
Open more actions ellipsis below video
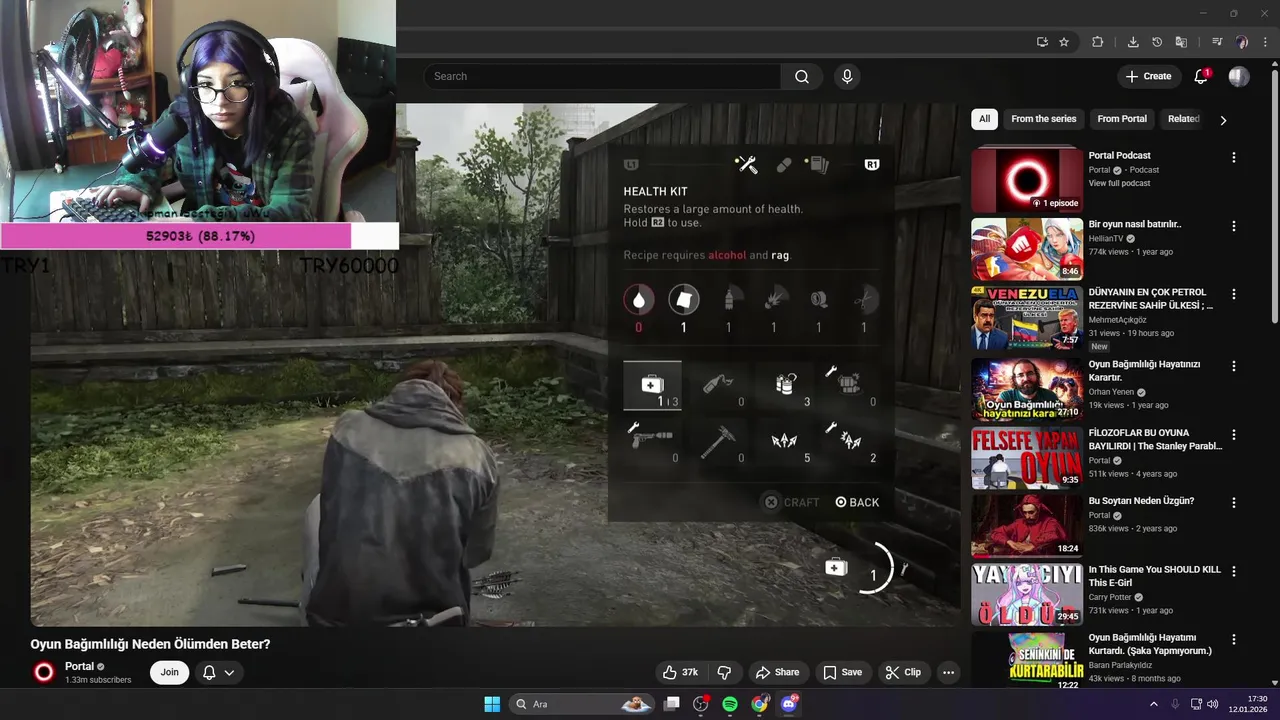(948, 672)
